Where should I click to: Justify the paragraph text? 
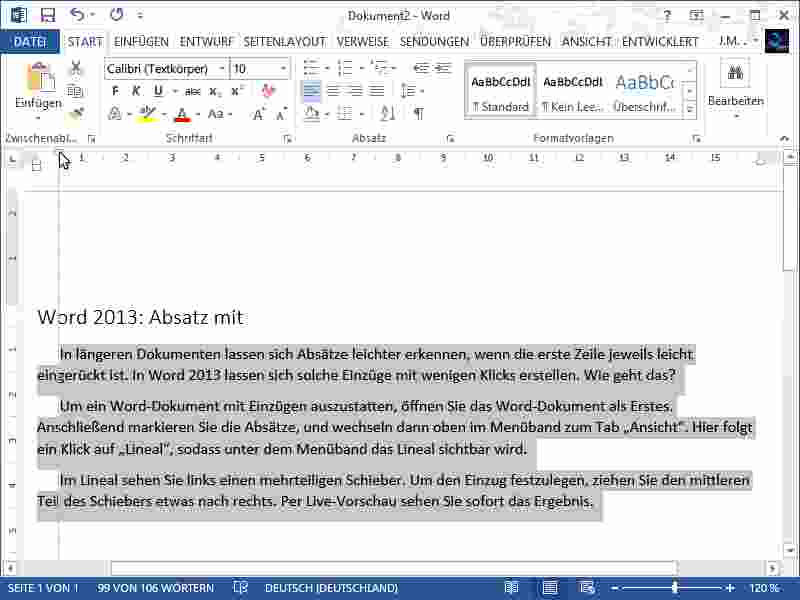[x=376, y=91]
